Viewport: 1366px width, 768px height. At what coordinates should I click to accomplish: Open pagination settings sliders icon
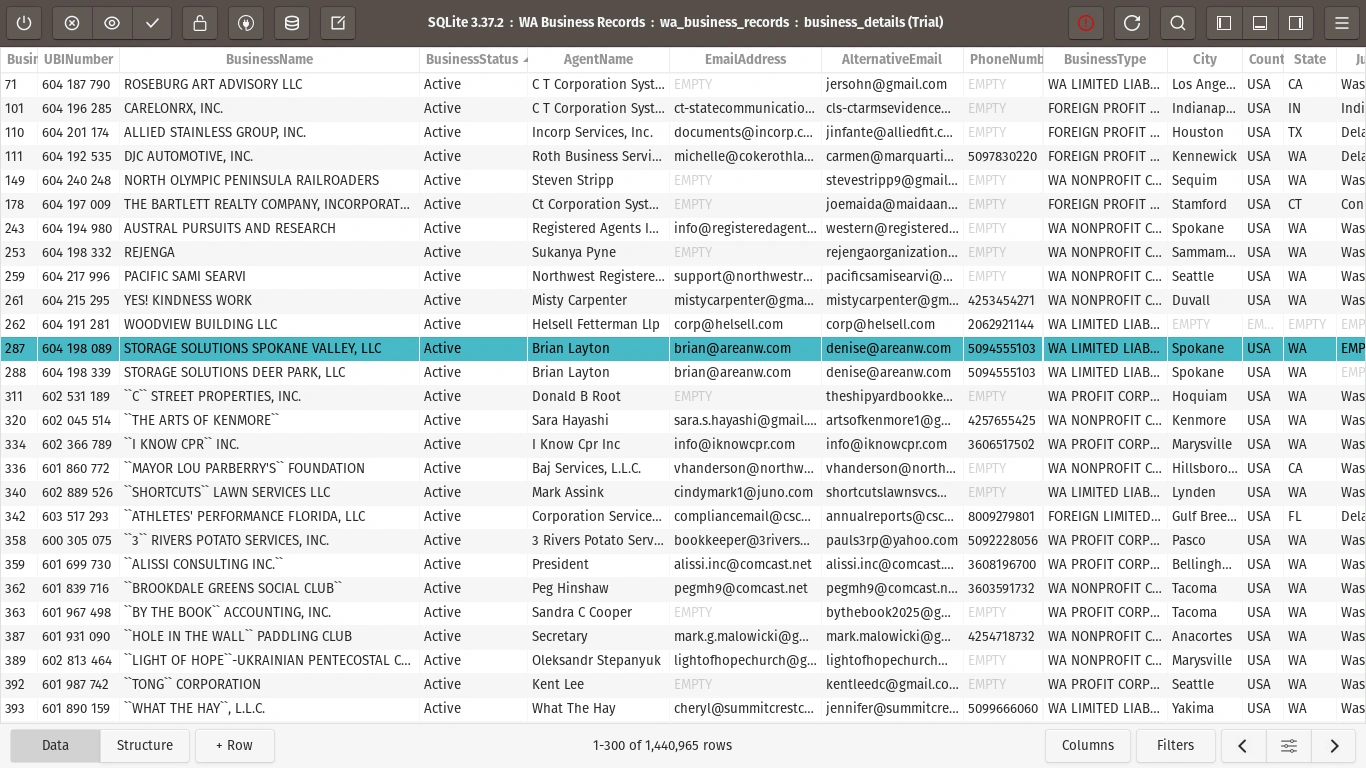1289,745
